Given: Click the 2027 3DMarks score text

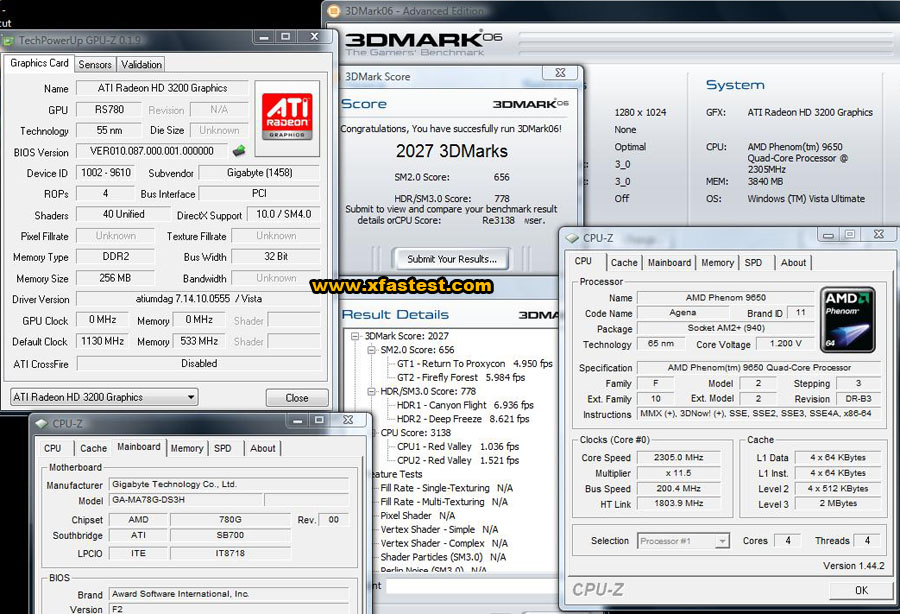Looking at the screenshot, I should [x=452, y=151].
